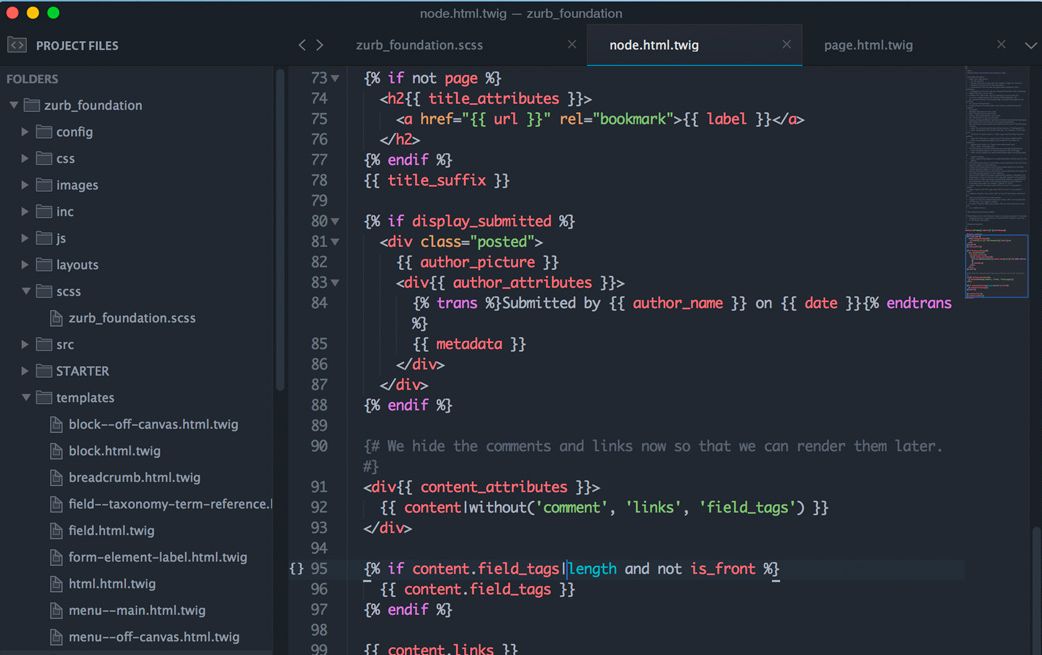Open block.html.twig from templates
The image size is (1042, 655).
click(114, 450)
